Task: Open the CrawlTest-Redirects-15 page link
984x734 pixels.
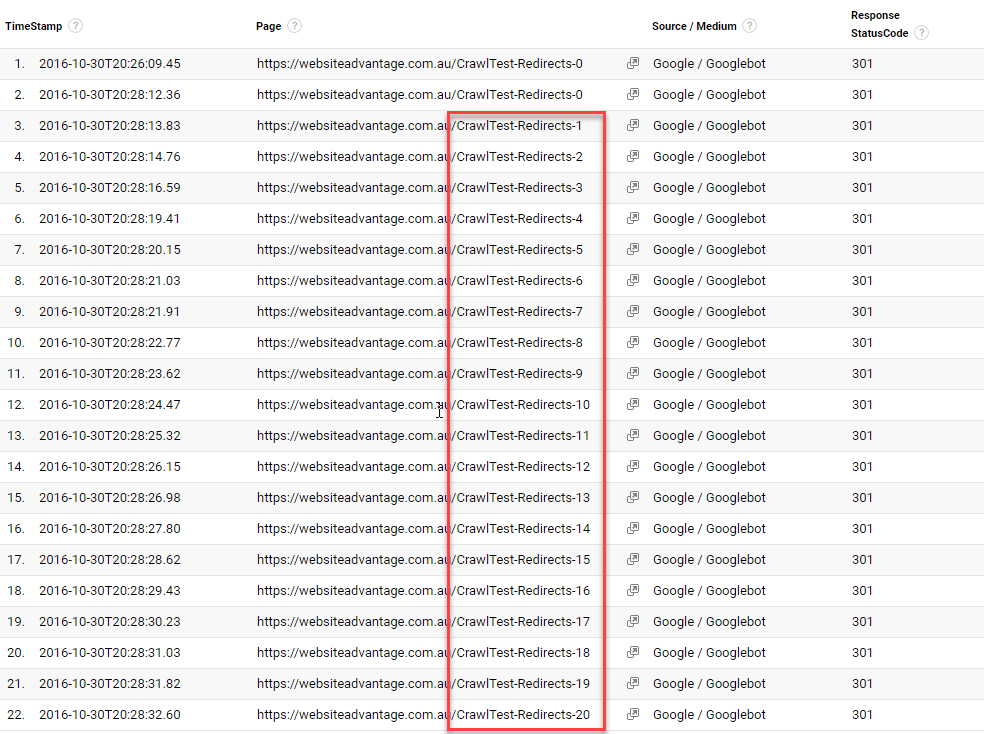Action: tap(424, 560)
